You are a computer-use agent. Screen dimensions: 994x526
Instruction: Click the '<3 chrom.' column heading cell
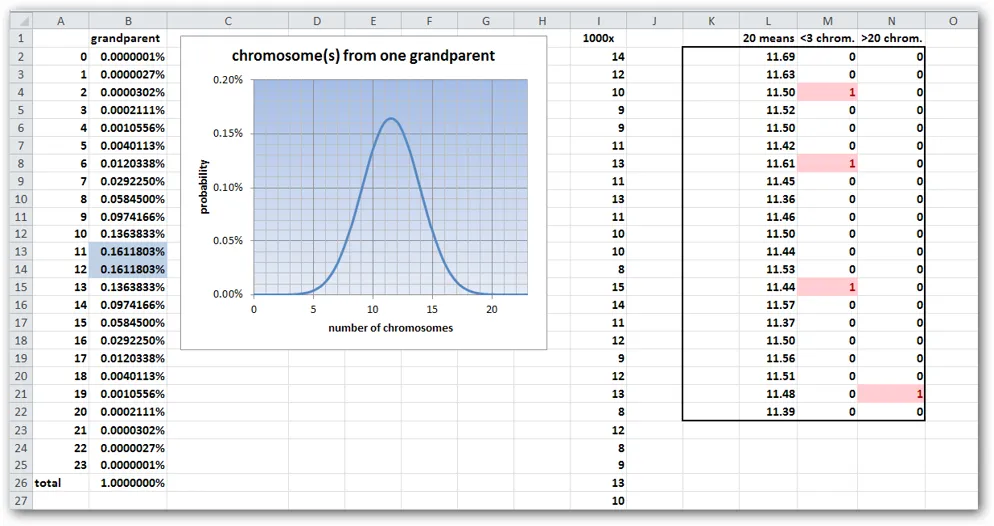click(x=827, y=39)
